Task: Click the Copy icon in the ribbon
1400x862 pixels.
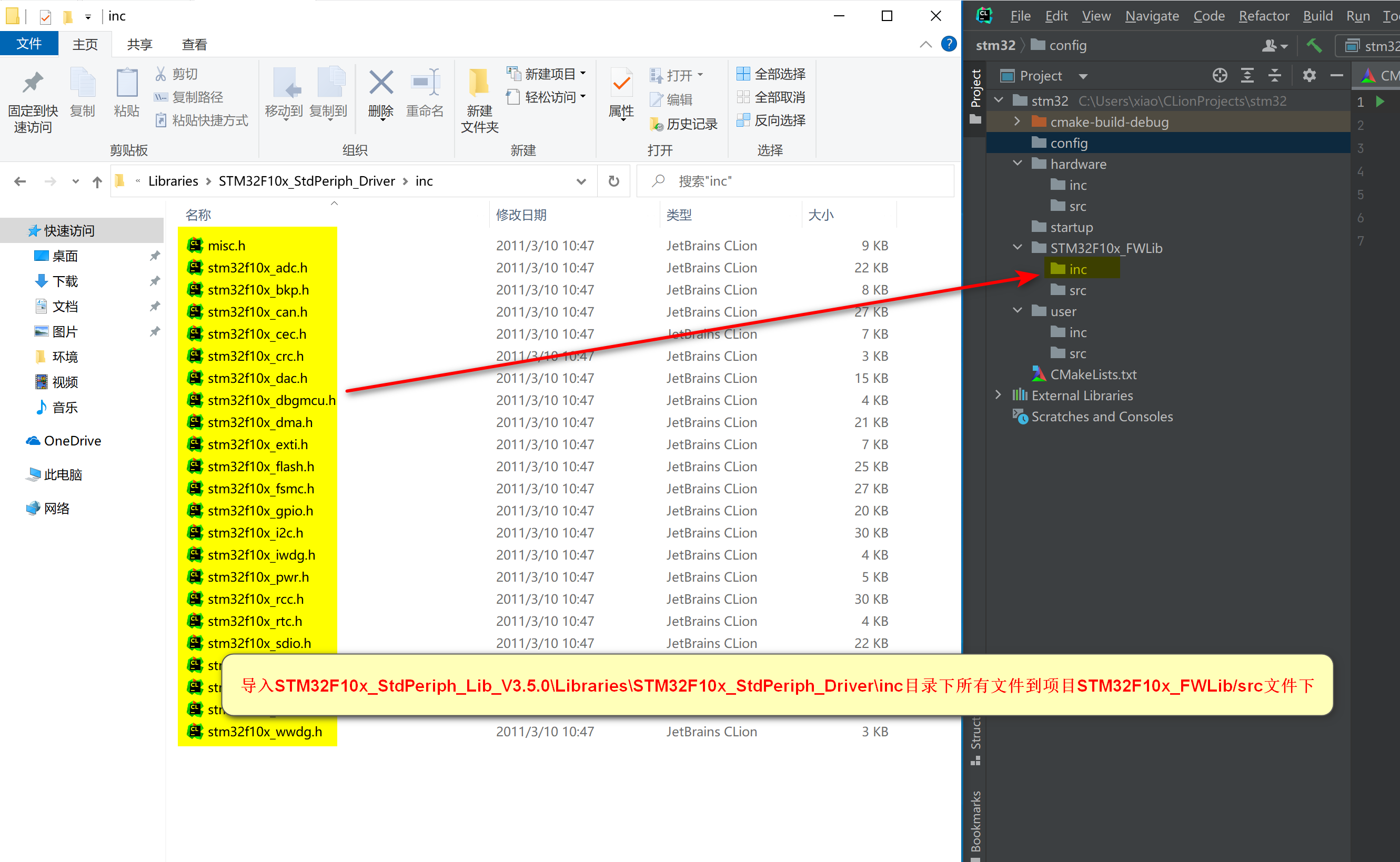Action: point(83,83)
